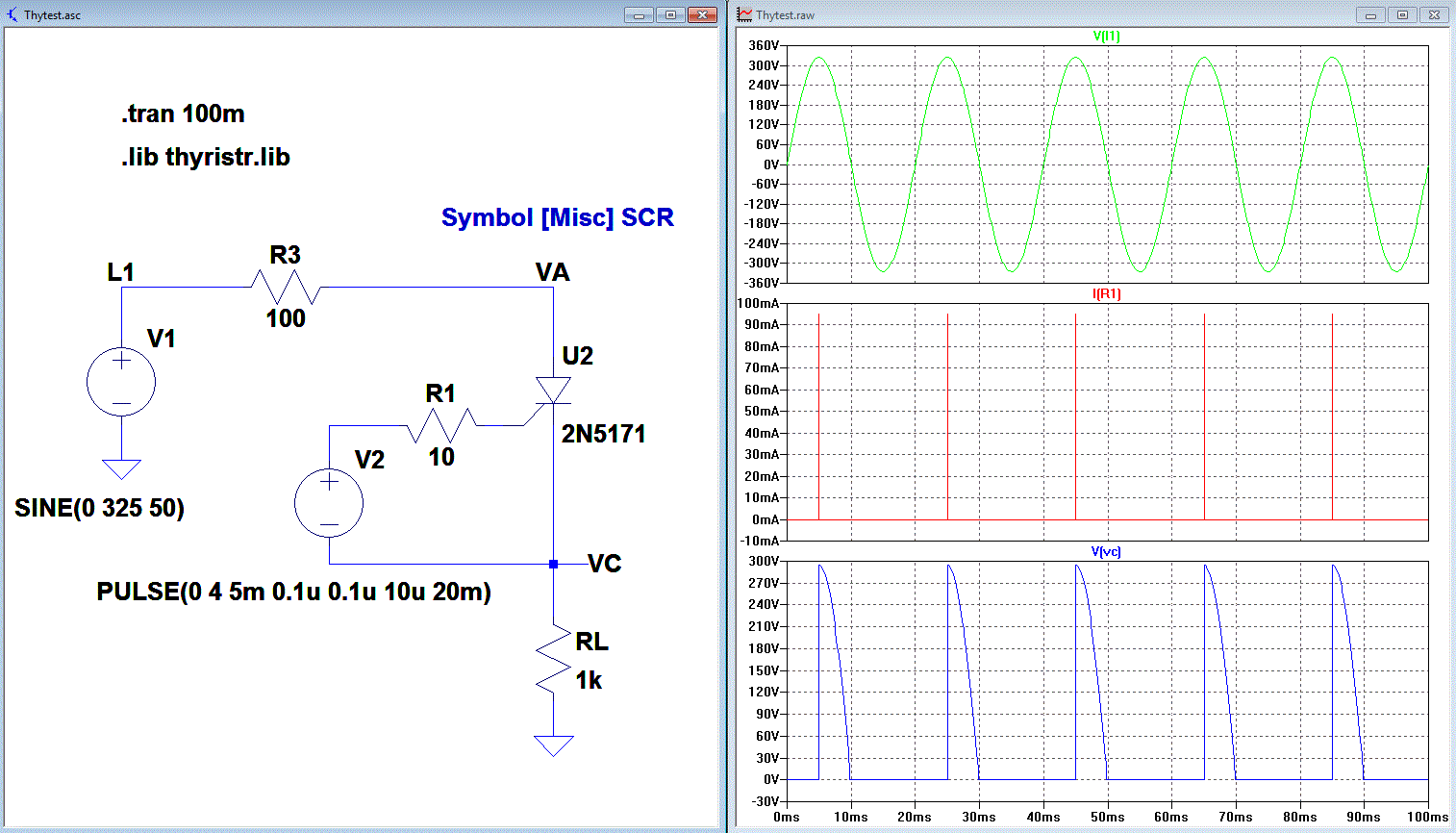Click the 2N5171 device model label
The height and width of the screenshot is (833, 1456).
tap(603, 434)
